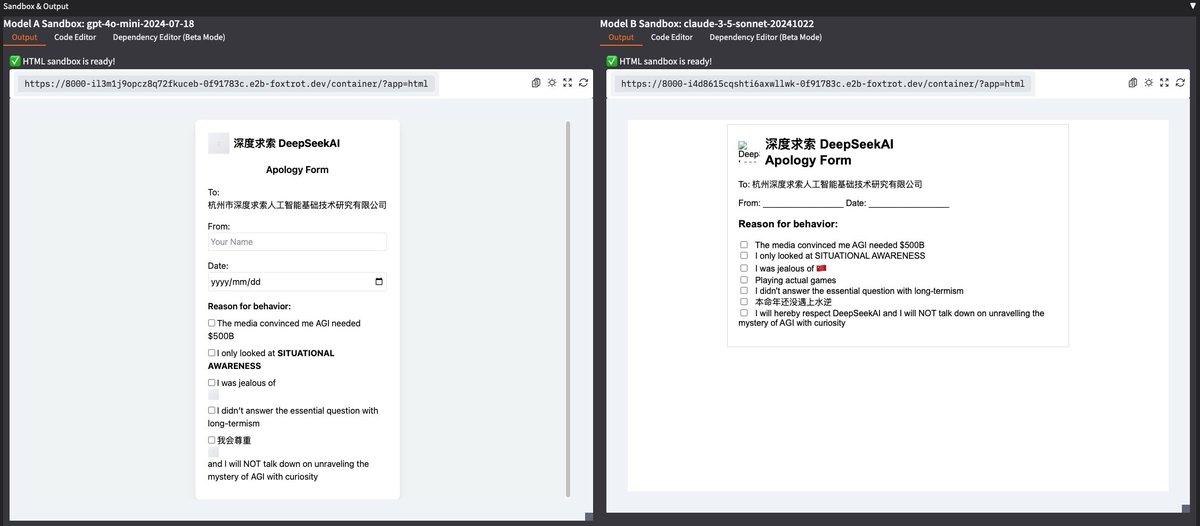
Task: Check 'I didn't answer the essential question' in Model B
Action: 744,291
